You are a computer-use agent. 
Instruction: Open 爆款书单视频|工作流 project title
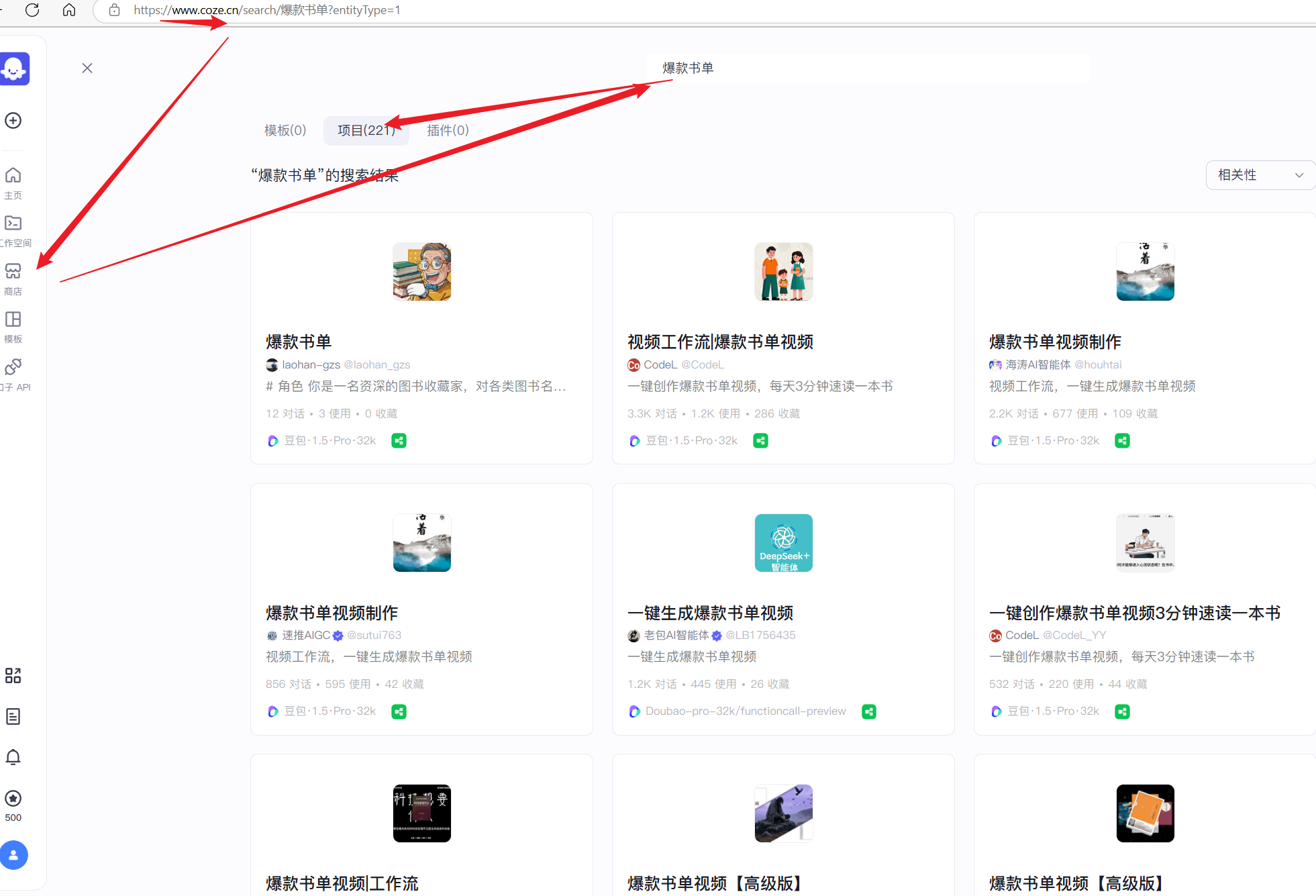342,883
